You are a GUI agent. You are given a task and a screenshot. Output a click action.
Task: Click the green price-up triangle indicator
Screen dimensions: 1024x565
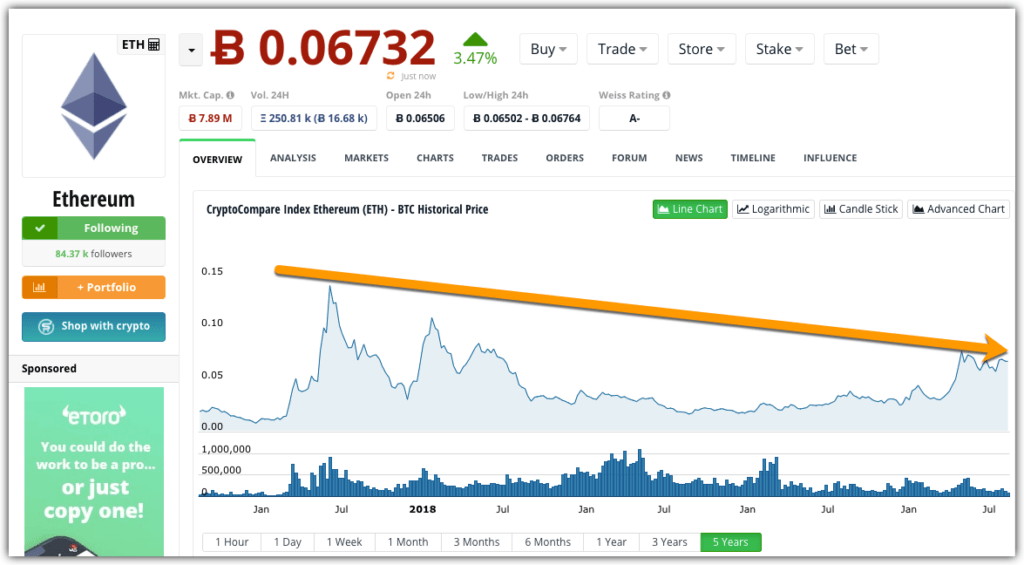tap(475, 39)
